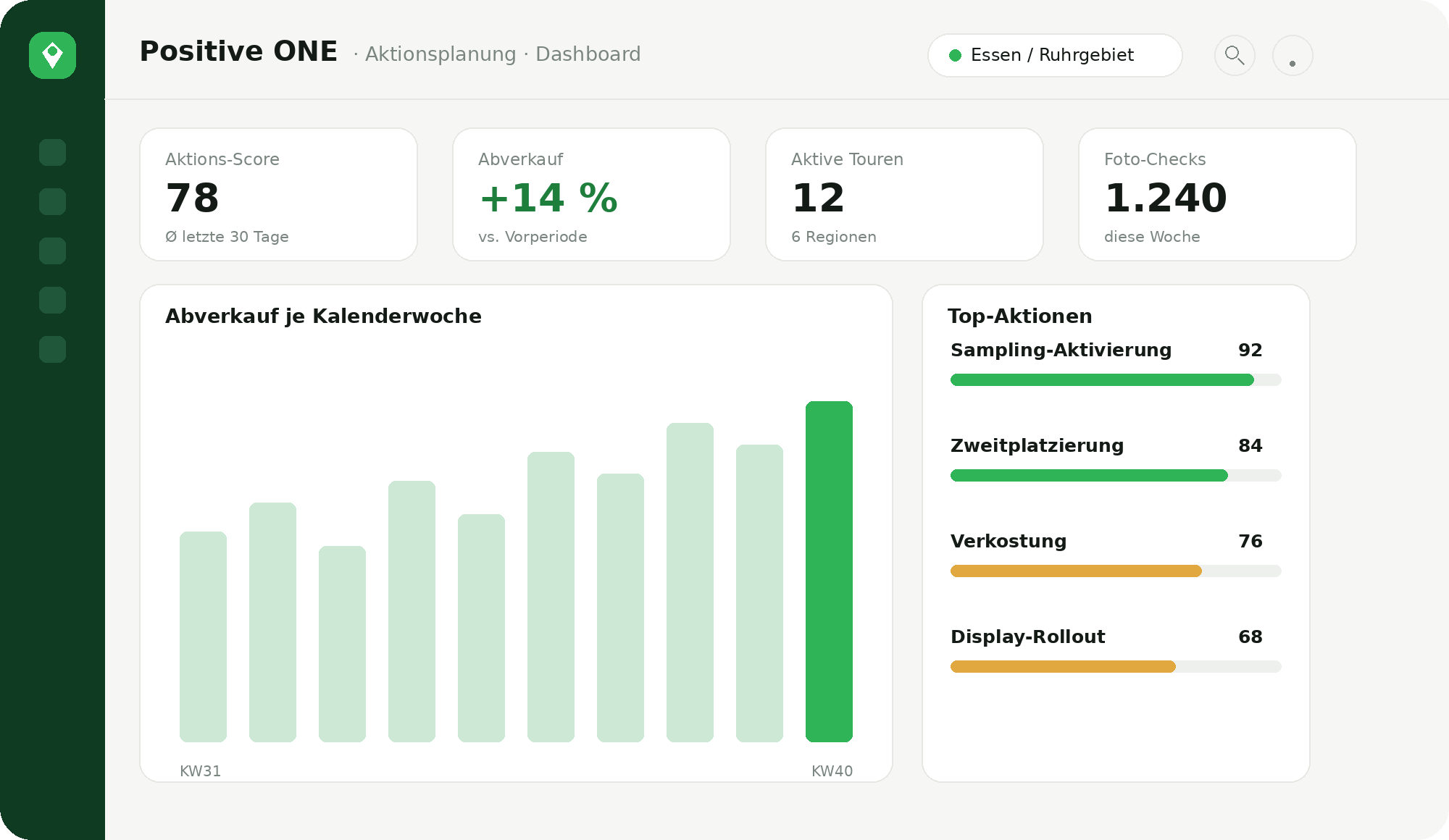Select the fifth sidebar navigation square
1449x840 pixels.
click(52, 349)
